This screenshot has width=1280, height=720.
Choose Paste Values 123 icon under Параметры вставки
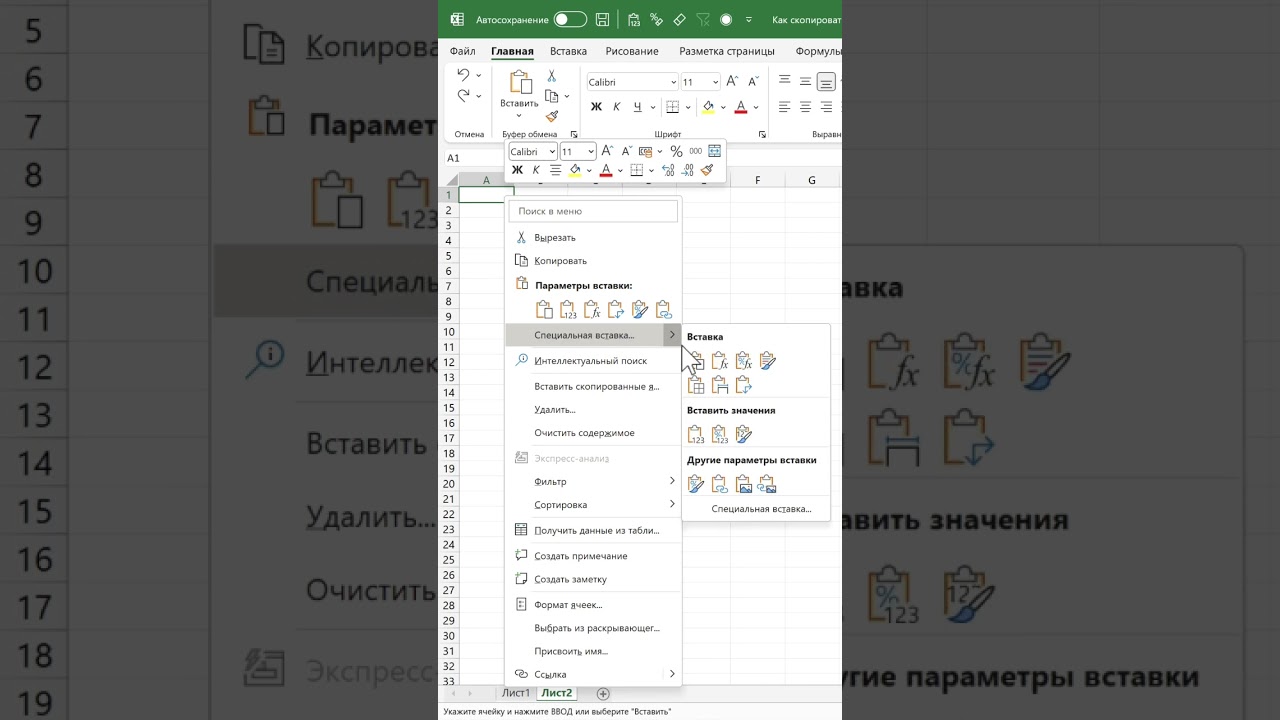point(568,310)
